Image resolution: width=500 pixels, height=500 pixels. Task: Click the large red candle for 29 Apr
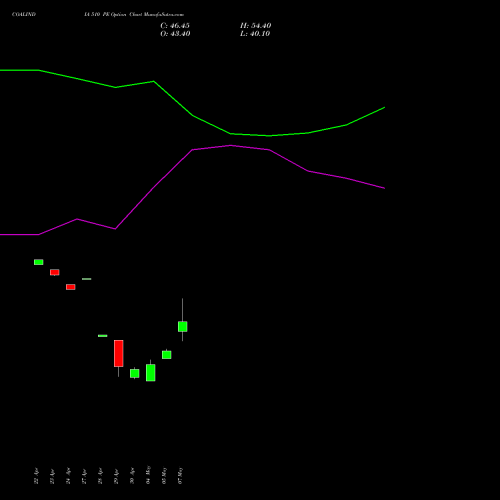[x=119, y=353]
